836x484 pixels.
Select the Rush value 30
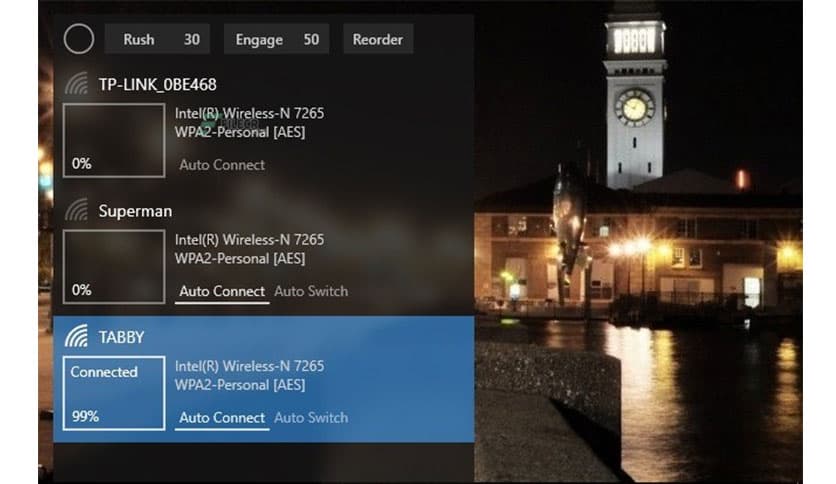[x=192, y=39]
